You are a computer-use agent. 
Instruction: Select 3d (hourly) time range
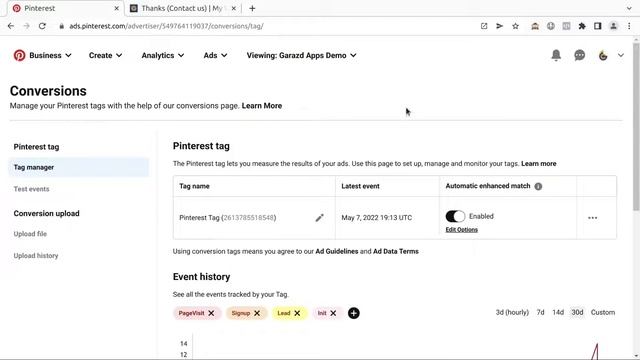pyautogui.click(x=512, y=312)
